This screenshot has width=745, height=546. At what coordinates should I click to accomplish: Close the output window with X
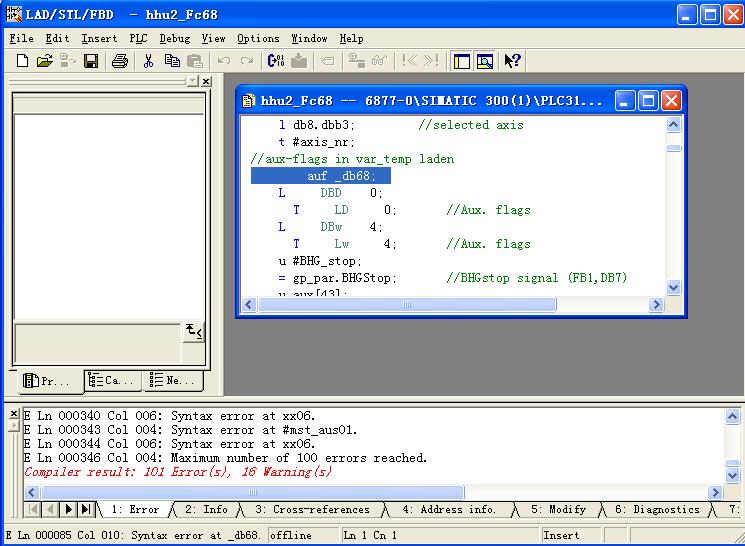point(14,413)
